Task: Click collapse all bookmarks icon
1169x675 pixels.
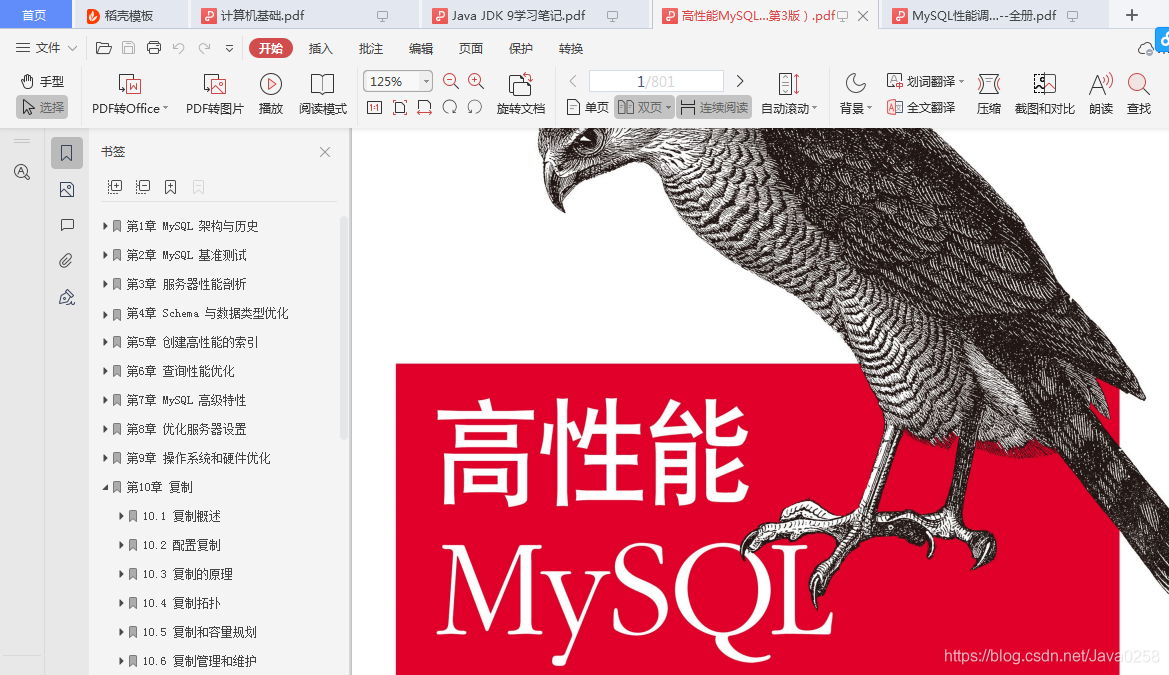Action: 142,187
